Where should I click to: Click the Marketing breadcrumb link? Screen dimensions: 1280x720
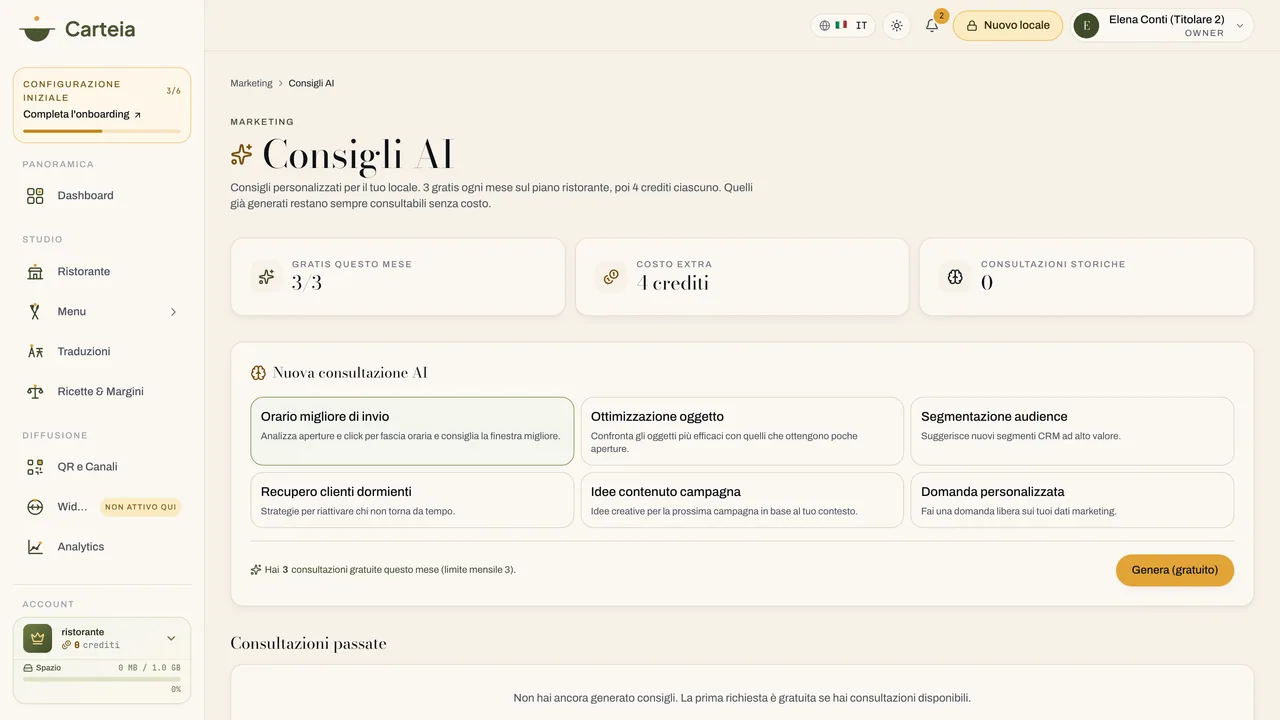pos(251,83)
